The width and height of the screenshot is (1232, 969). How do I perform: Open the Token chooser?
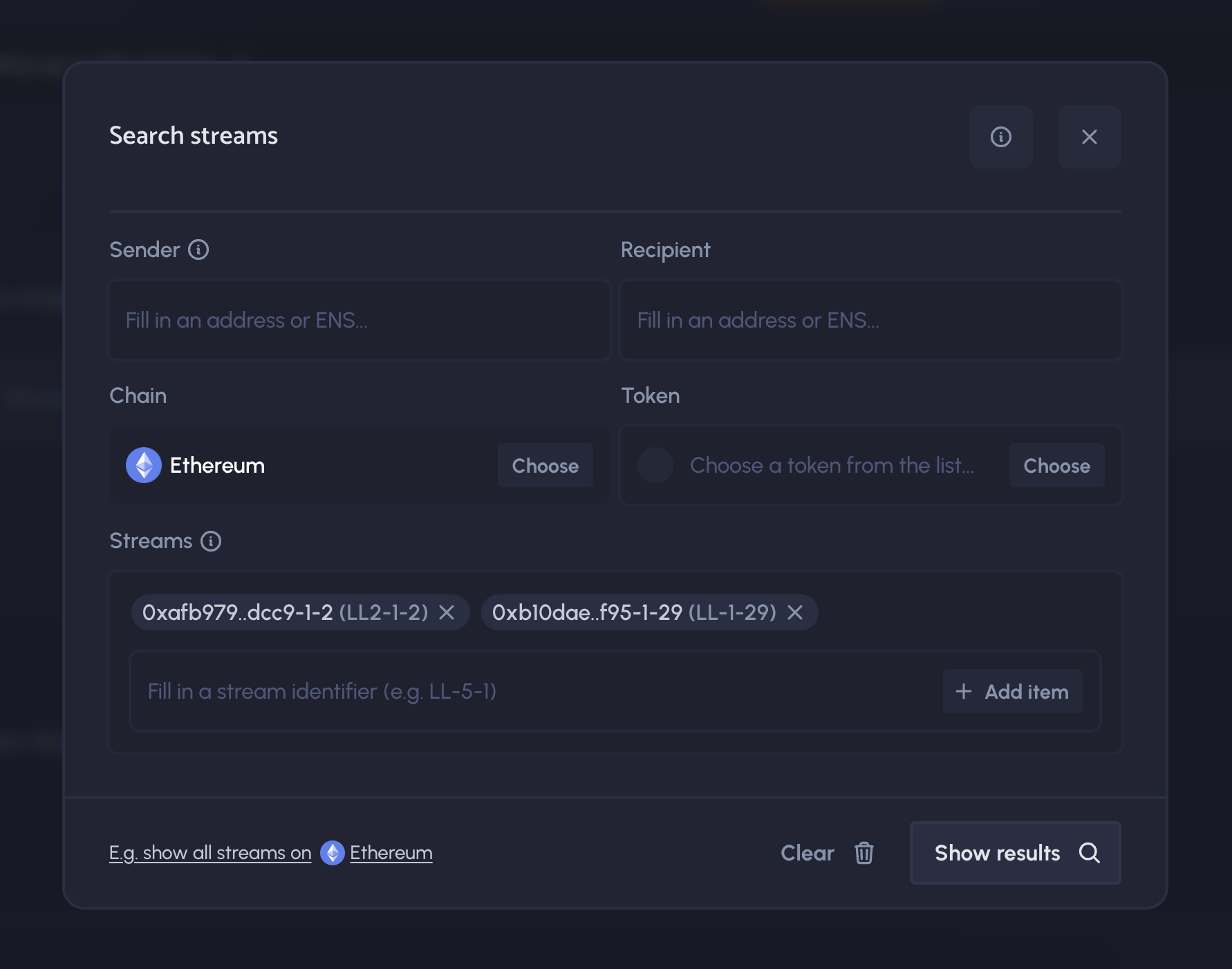pos(1056,466)
